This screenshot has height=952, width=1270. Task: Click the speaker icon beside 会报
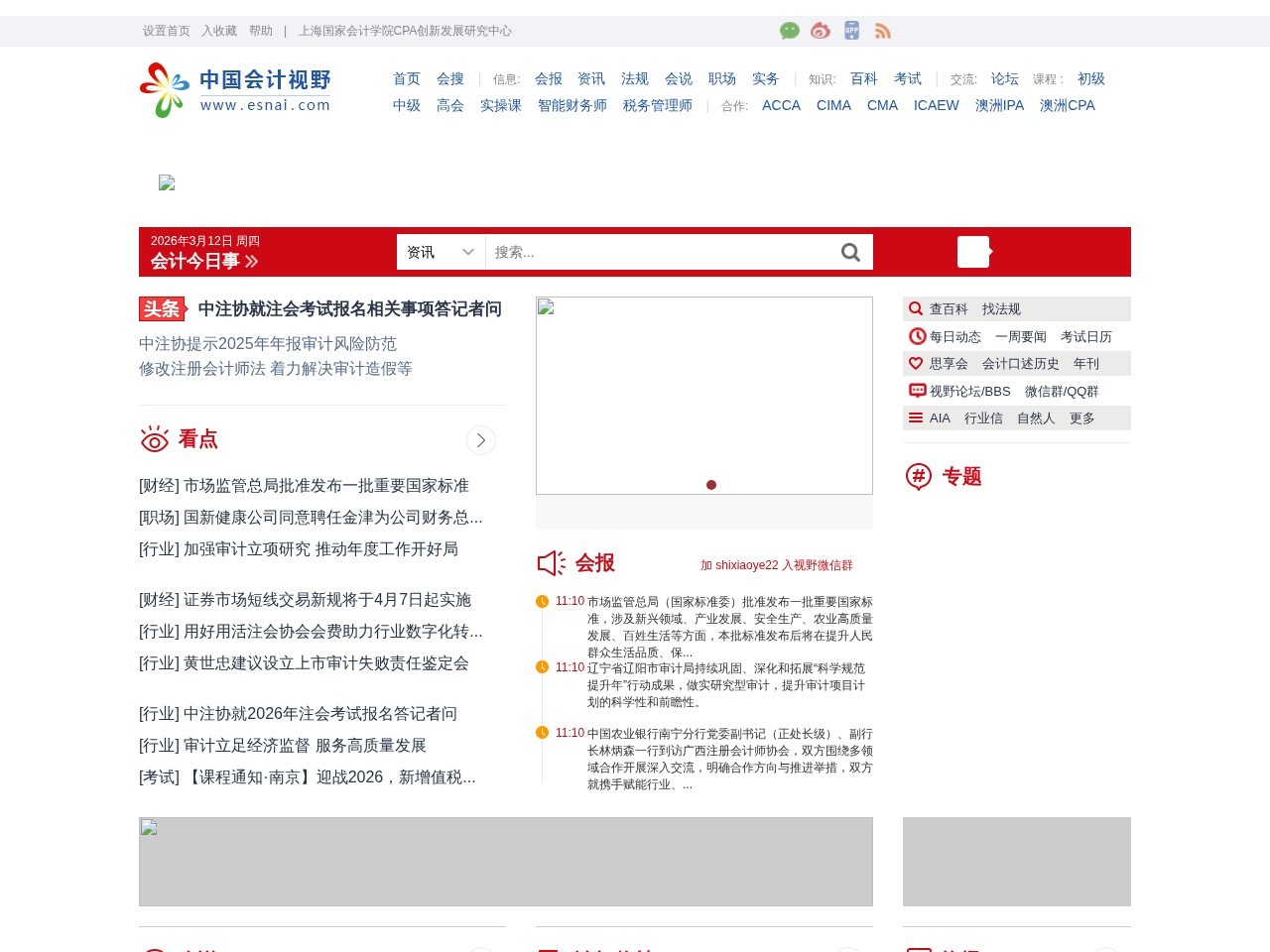550,562
